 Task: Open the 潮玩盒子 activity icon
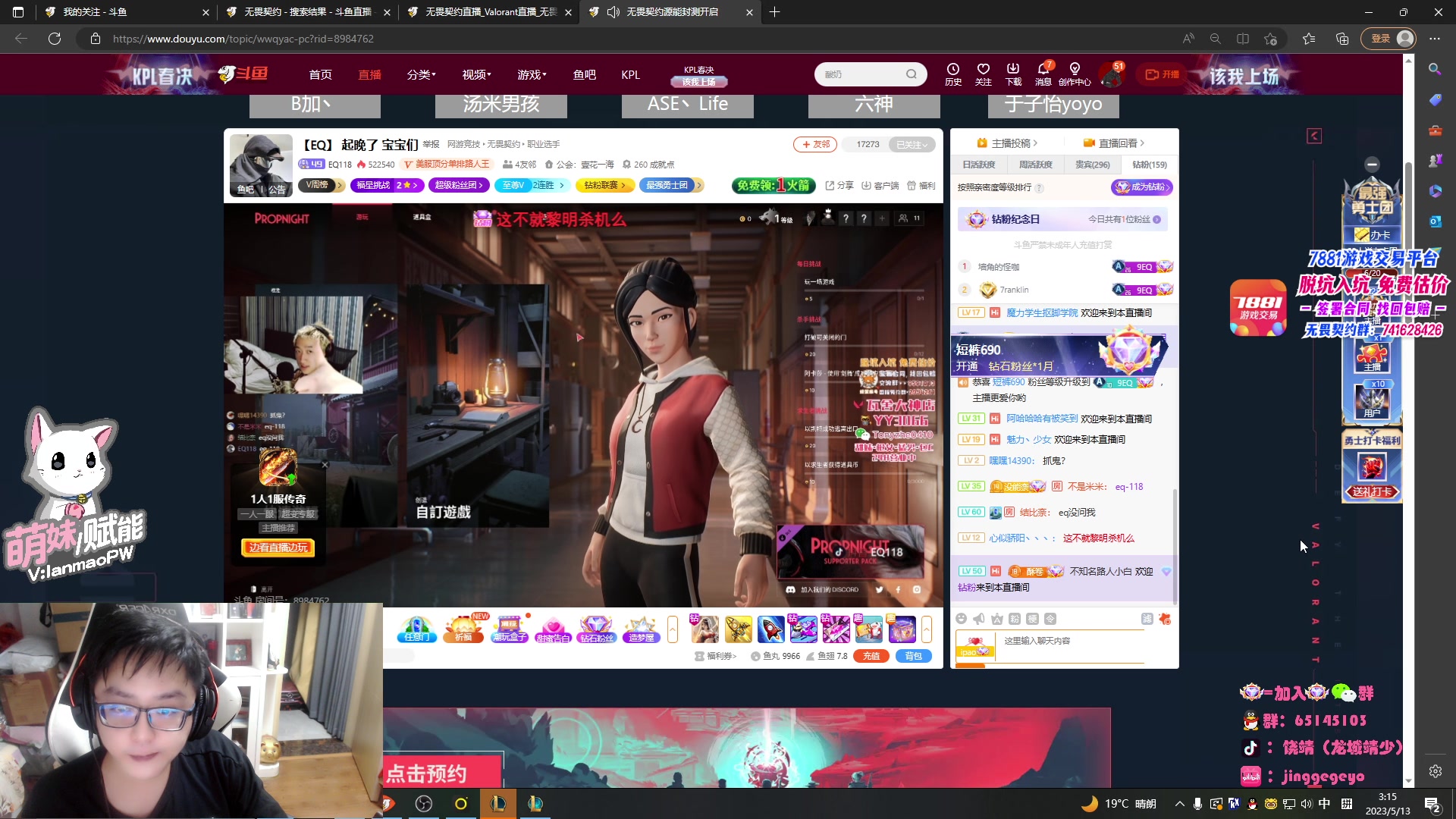click(x=510, y=629)
